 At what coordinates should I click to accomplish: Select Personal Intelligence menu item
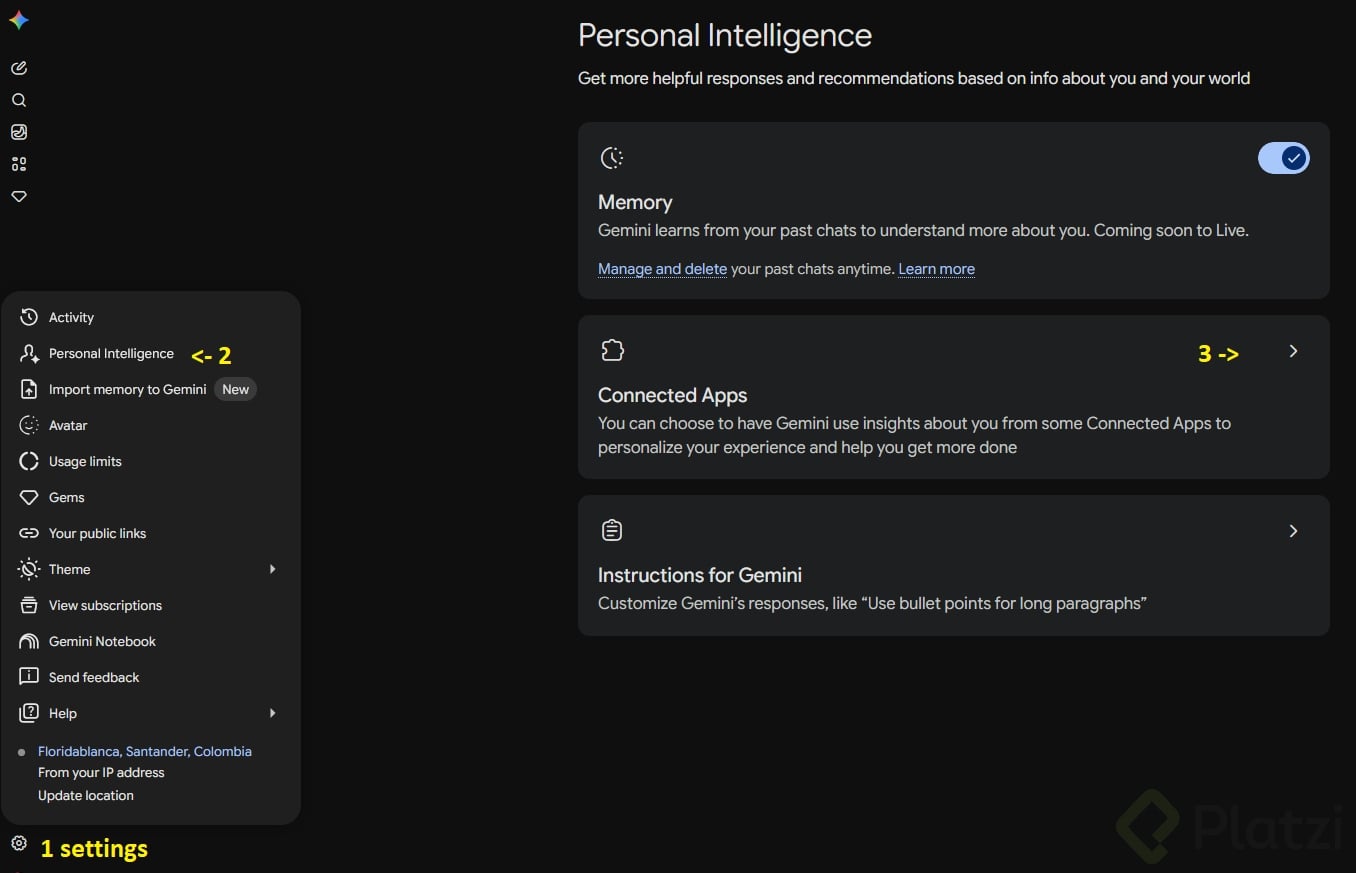111,354
